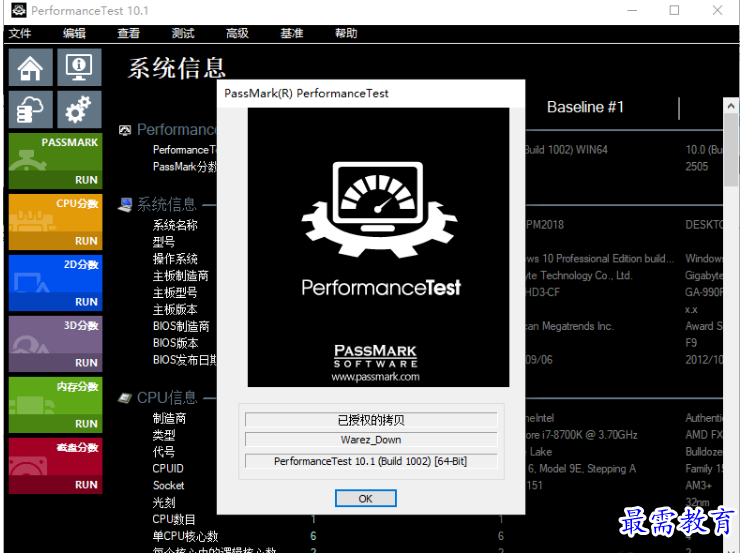Open the 基准 menu
The image size is (743, 553).
point(291,33)
